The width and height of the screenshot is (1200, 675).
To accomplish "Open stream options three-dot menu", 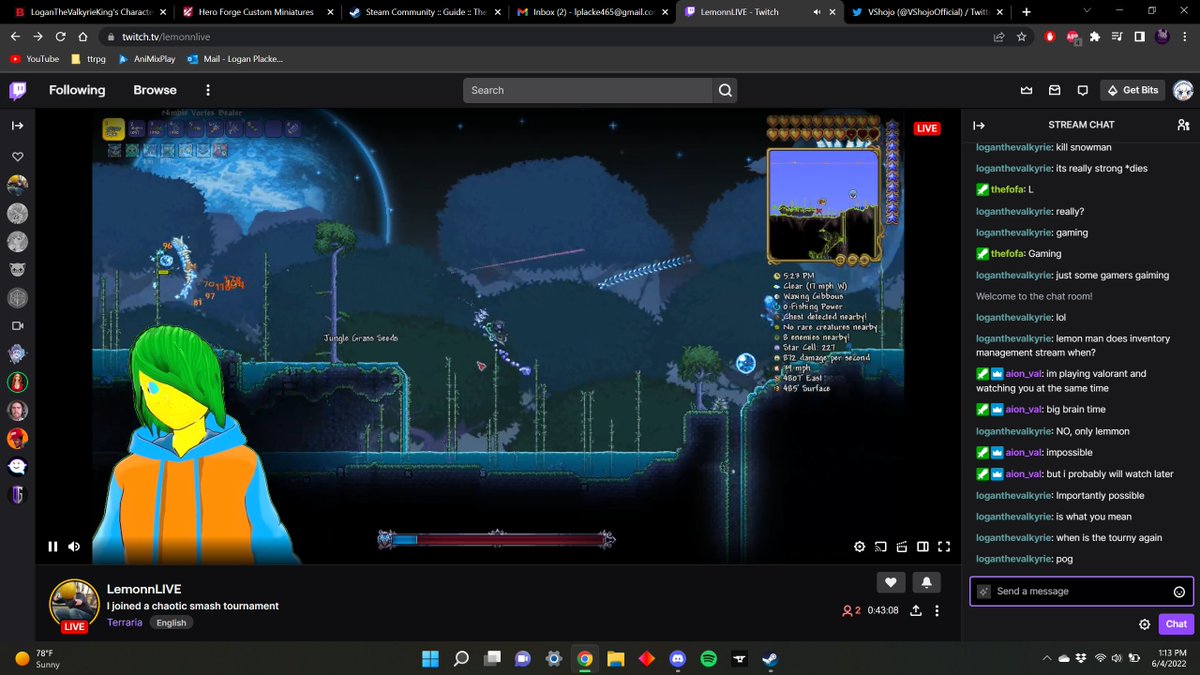I will (937, 610).
